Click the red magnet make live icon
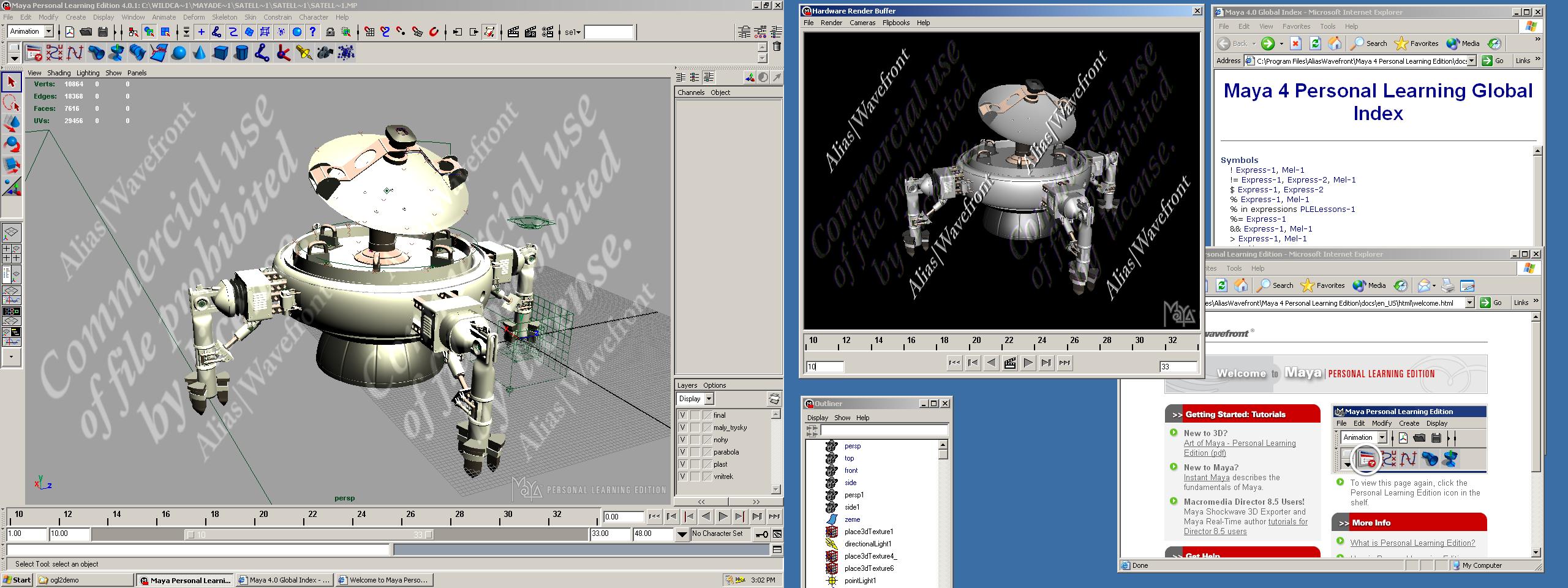 coord(434,32)
